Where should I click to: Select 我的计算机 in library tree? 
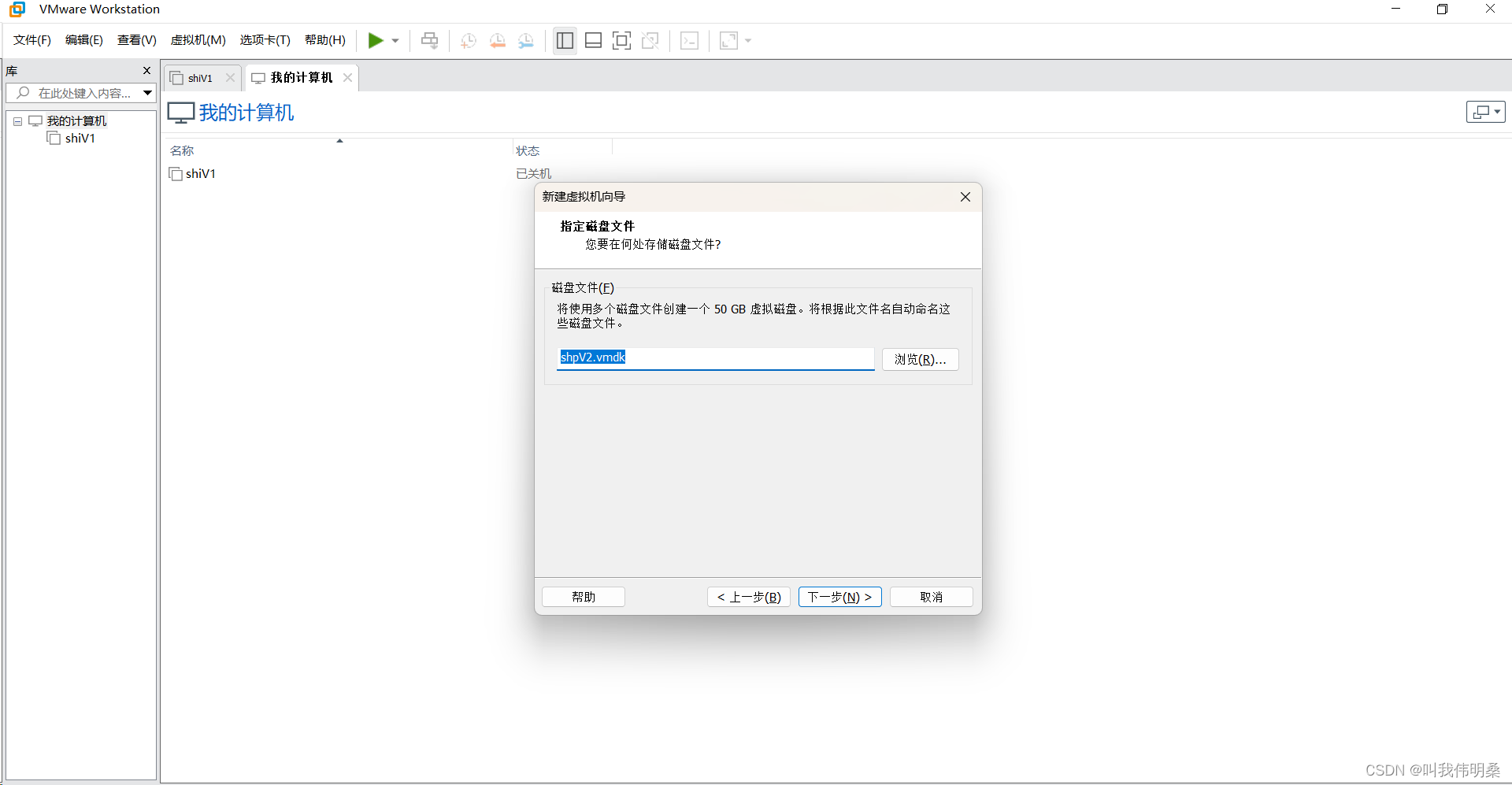pyautogui.click(x=76, y=120)
